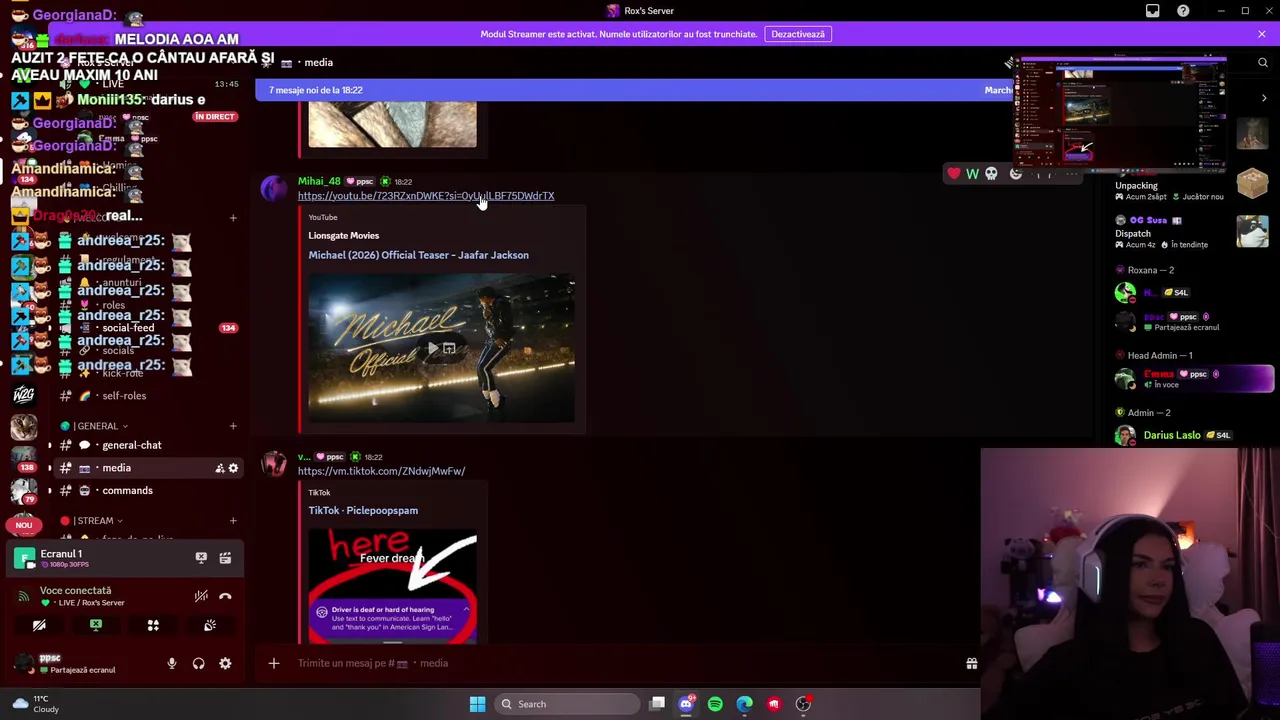Dismiss the Streamer Mode purple banner
The image size is (1280, 720).
(x=1261, y=34)
